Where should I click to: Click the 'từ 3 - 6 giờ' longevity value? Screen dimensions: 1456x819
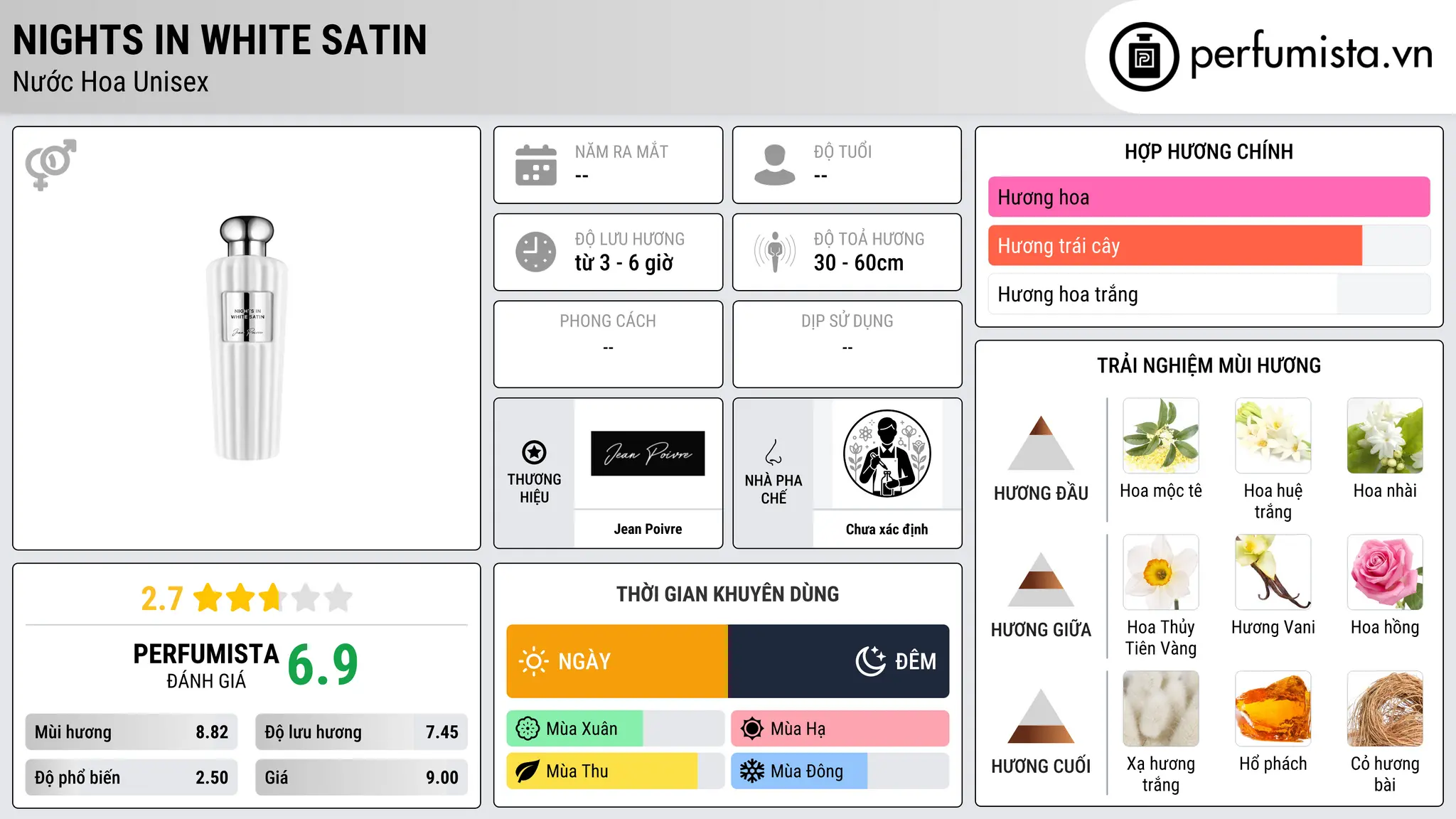pos(624,263)
